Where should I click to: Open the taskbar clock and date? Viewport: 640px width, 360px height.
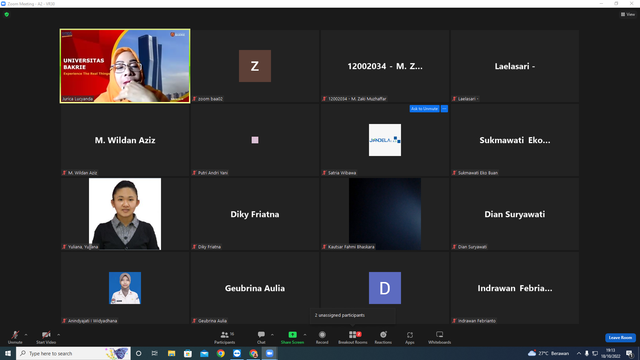click(x=610, y=353)
